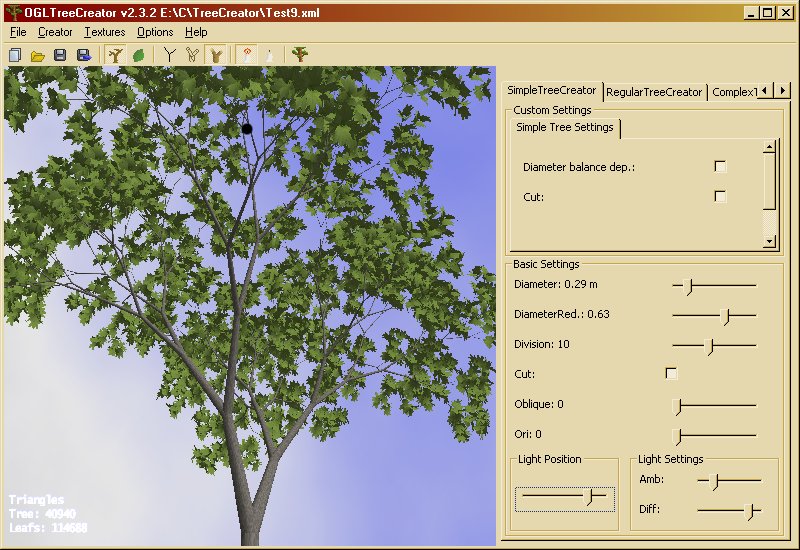The width and height of the screenshot is (800, 550).
Task: Click the New document toolbar icon
Action: coord(15,55)
